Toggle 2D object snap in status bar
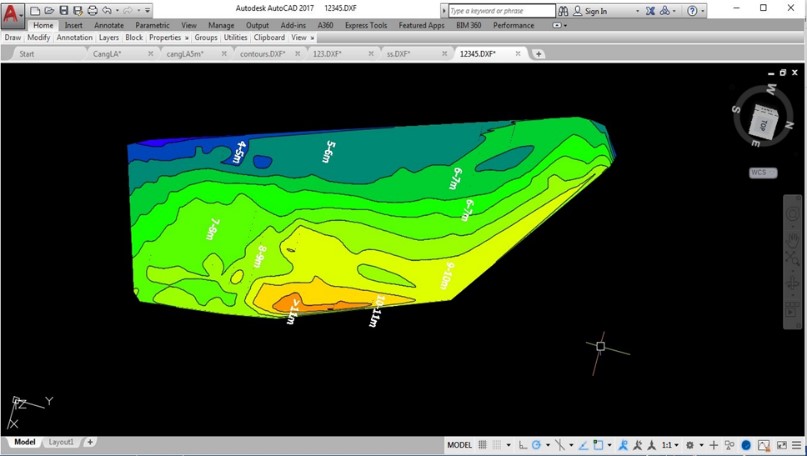 point(598,445)
